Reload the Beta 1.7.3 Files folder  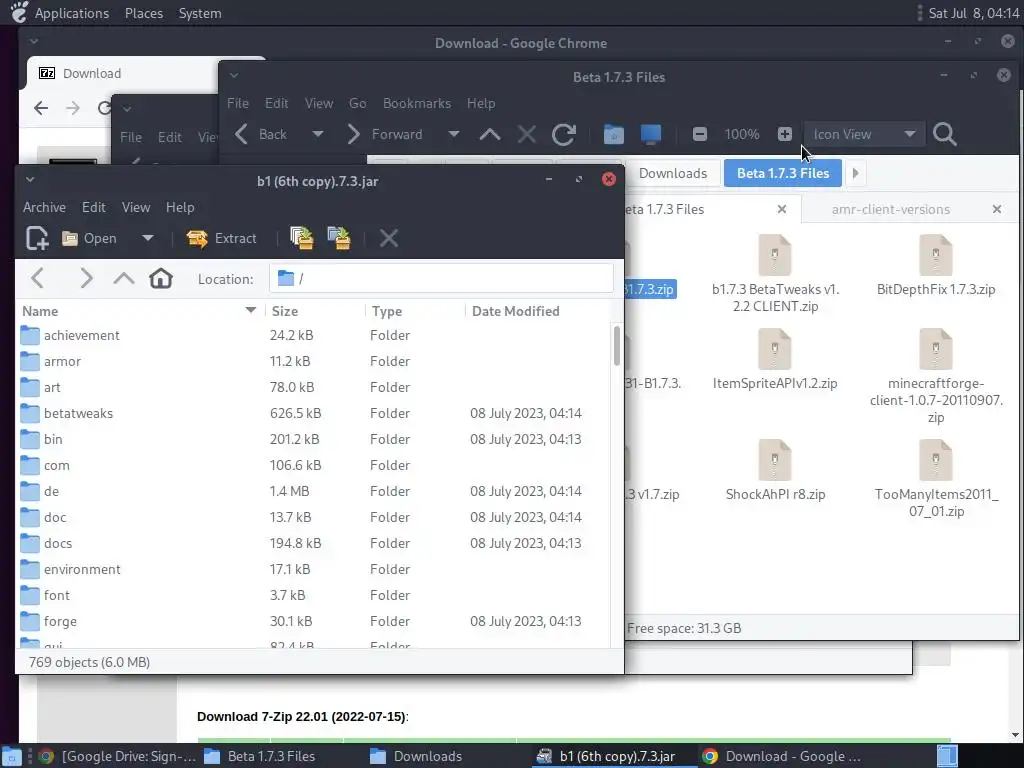pyautogui.click(x=564, y=135)
